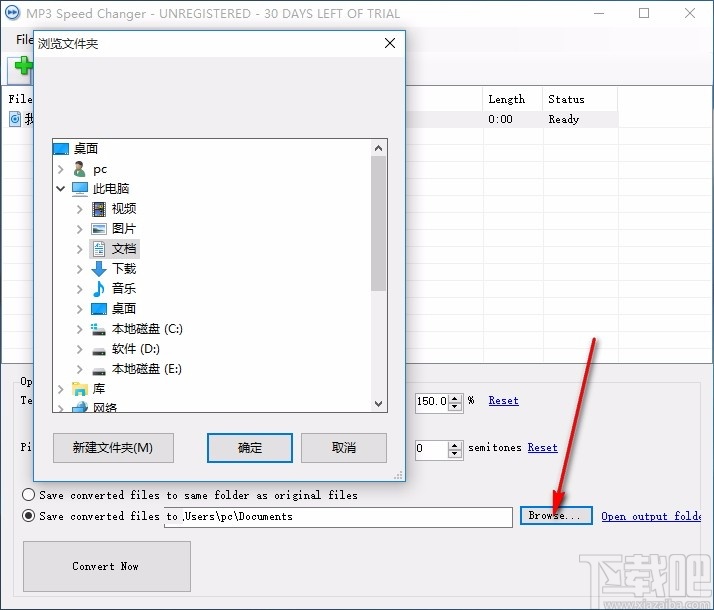Click the Ready status cell
Image resolution: width=714 pixels, height=610 pixels.
580,119
